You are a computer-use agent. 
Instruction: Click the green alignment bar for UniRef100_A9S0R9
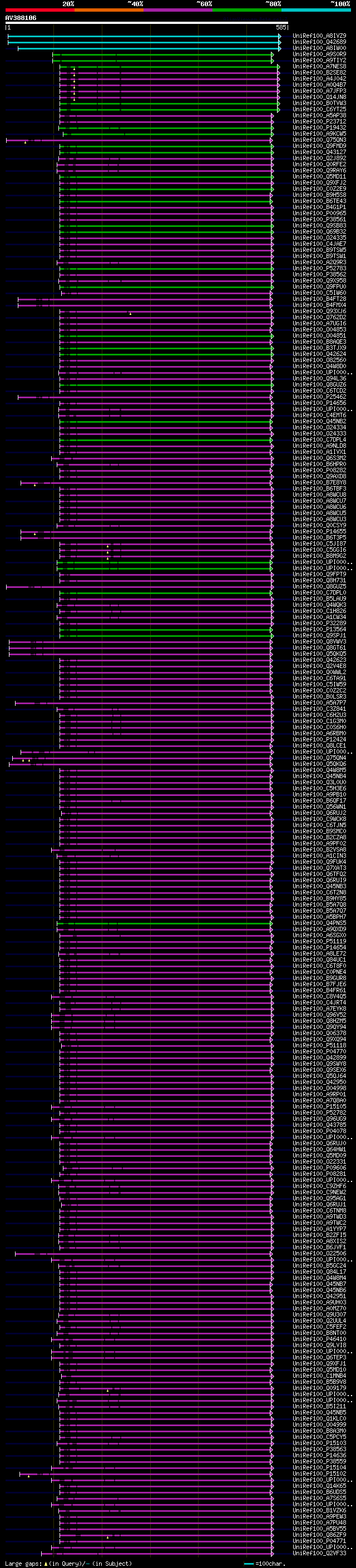point(163,54)
